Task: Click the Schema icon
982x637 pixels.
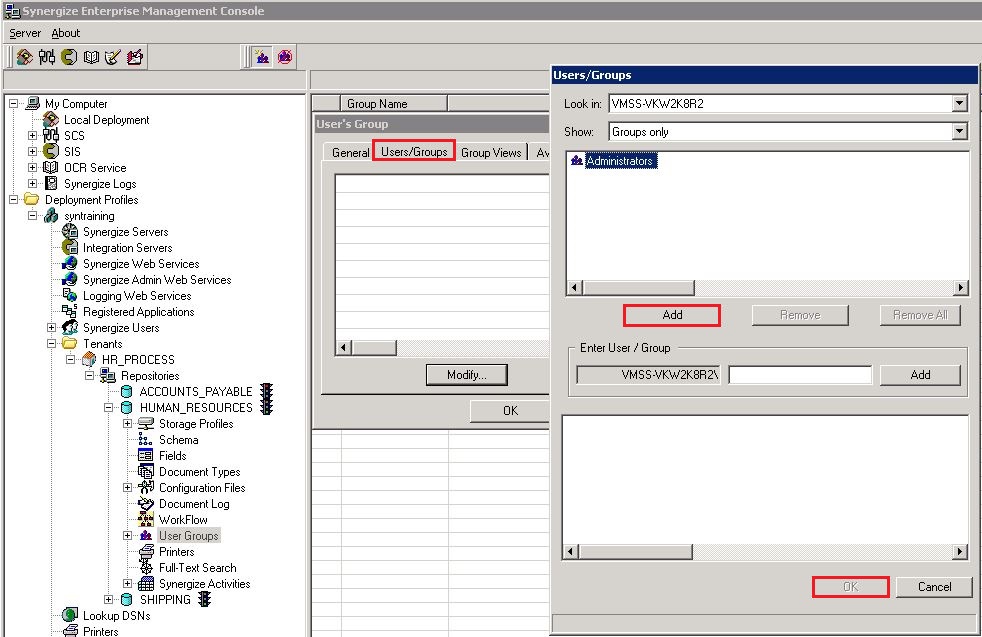Action: tap(145, 439)
